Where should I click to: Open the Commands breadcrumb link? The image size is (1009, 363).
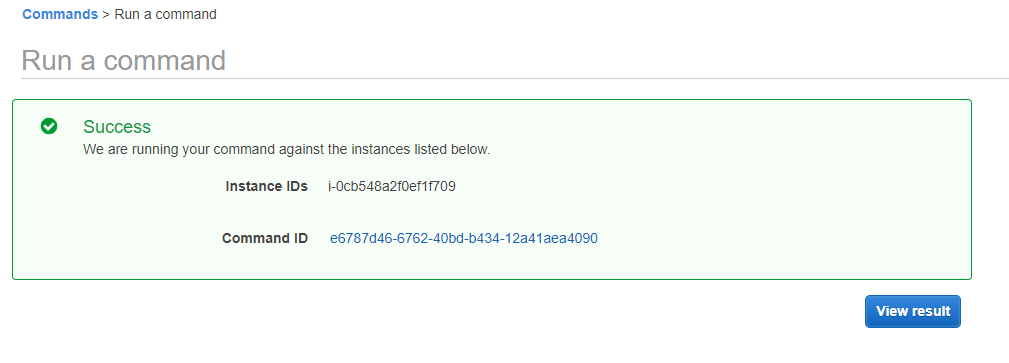tap(60, 14)
